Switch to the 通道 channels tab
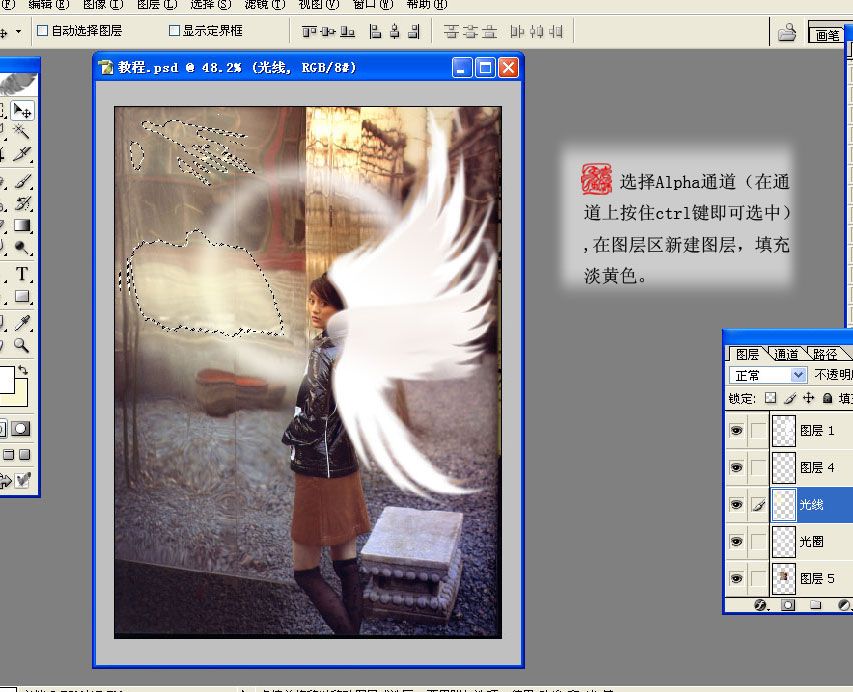Viewport: 853px width, 692px height. pyautogui.click(x=786, y=354)
